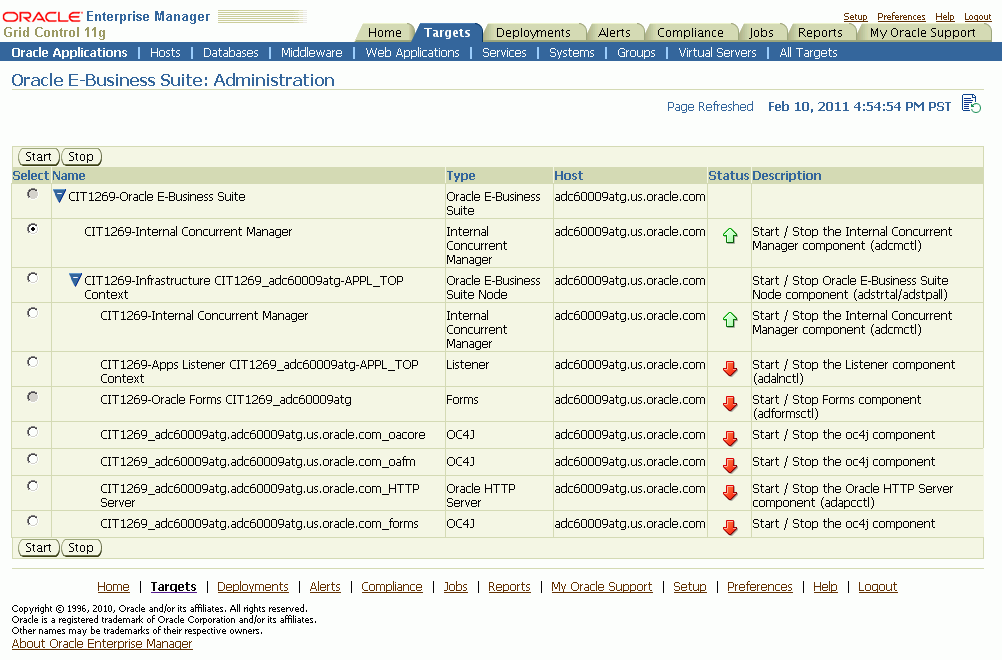Select radio for the _forms row

32,521
